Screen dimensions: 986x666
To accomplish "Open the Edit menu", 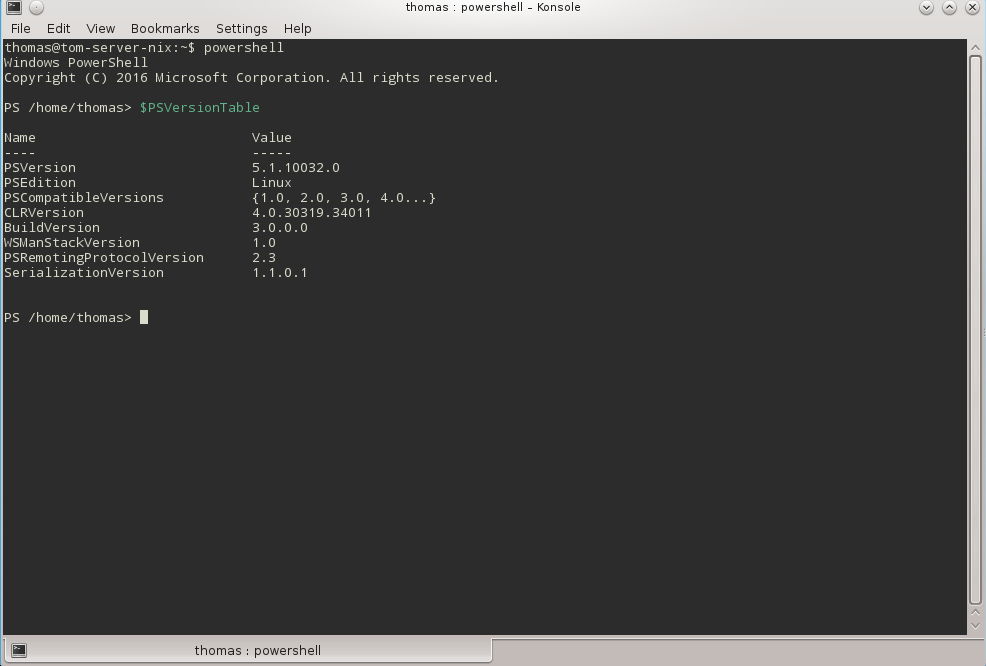I will (x=58, y=28).
